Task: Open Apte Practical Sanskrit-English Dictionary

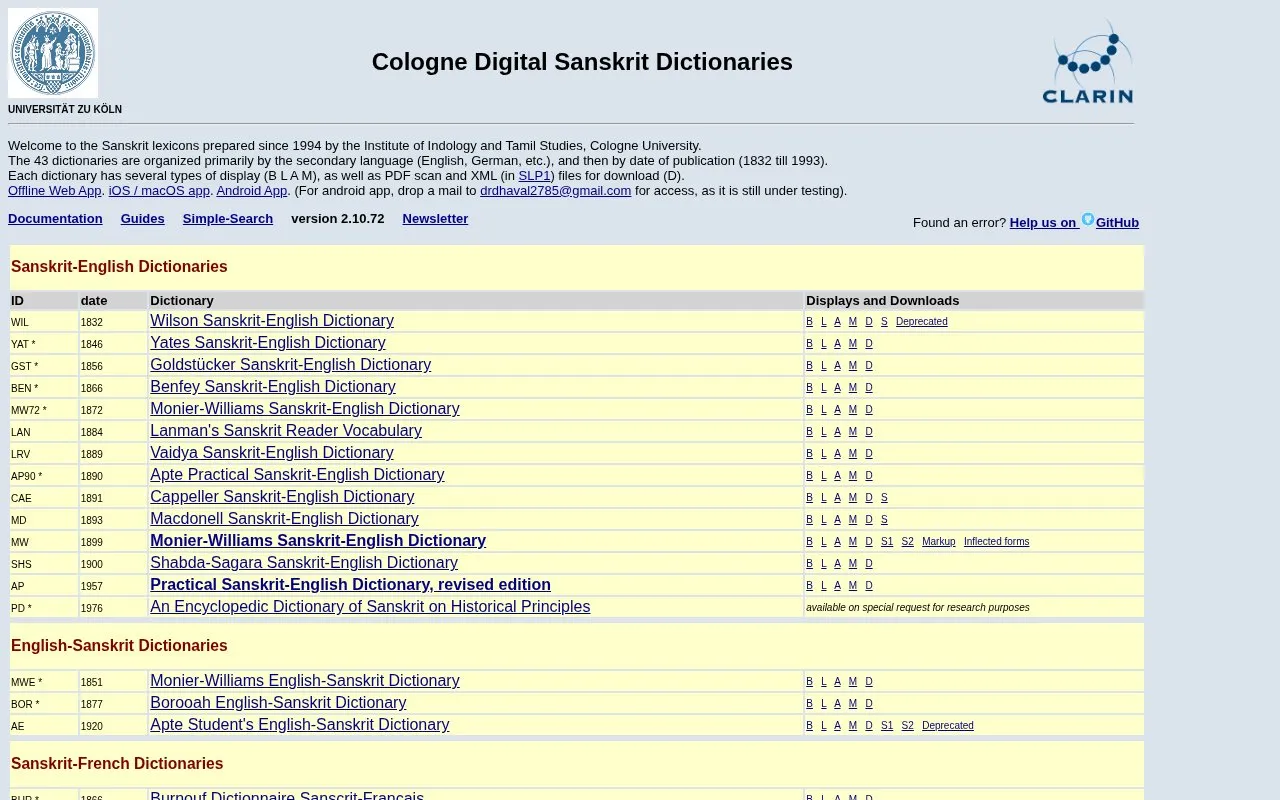Action: [x=297, y=475]
